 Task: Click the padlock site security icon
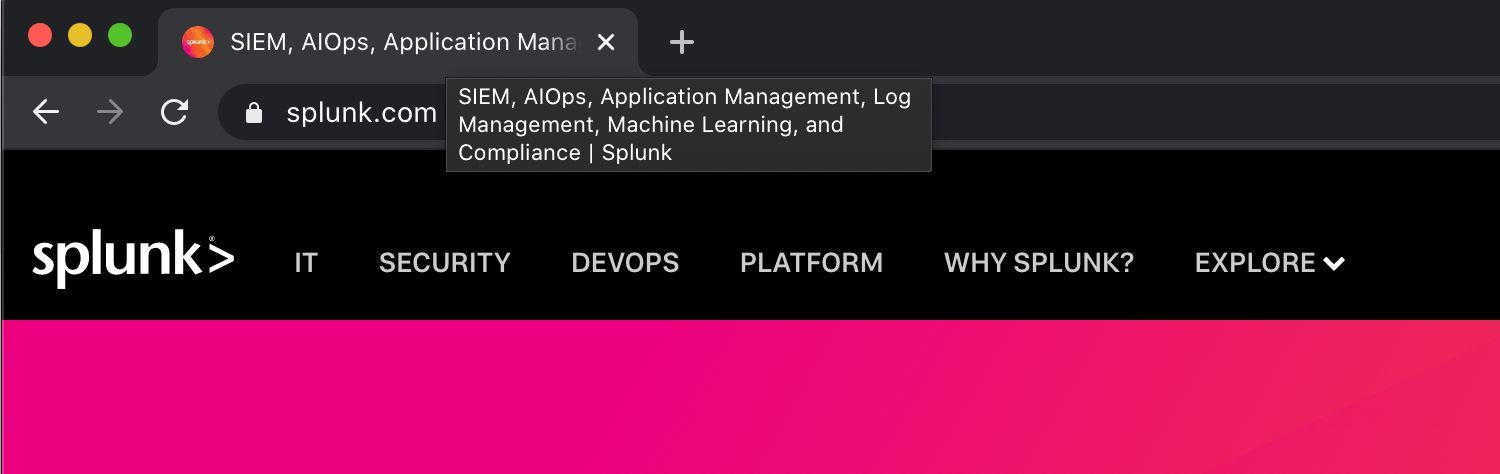(254, 113)
